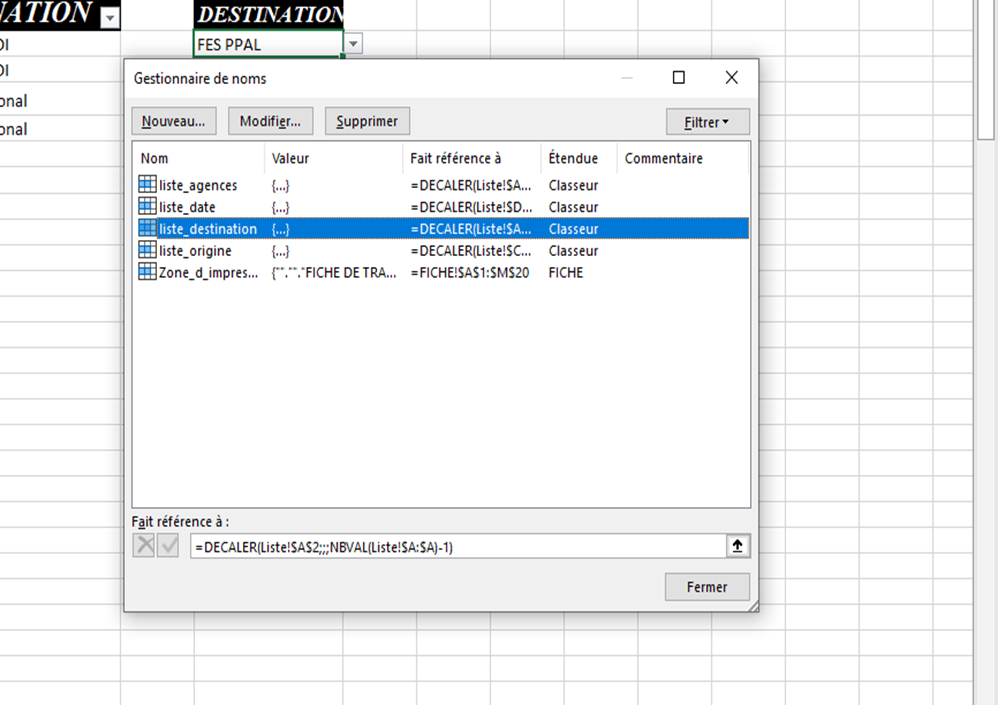Open the FES PPAL cell dropdown arrow
The image size is (998, 705).
354,44
